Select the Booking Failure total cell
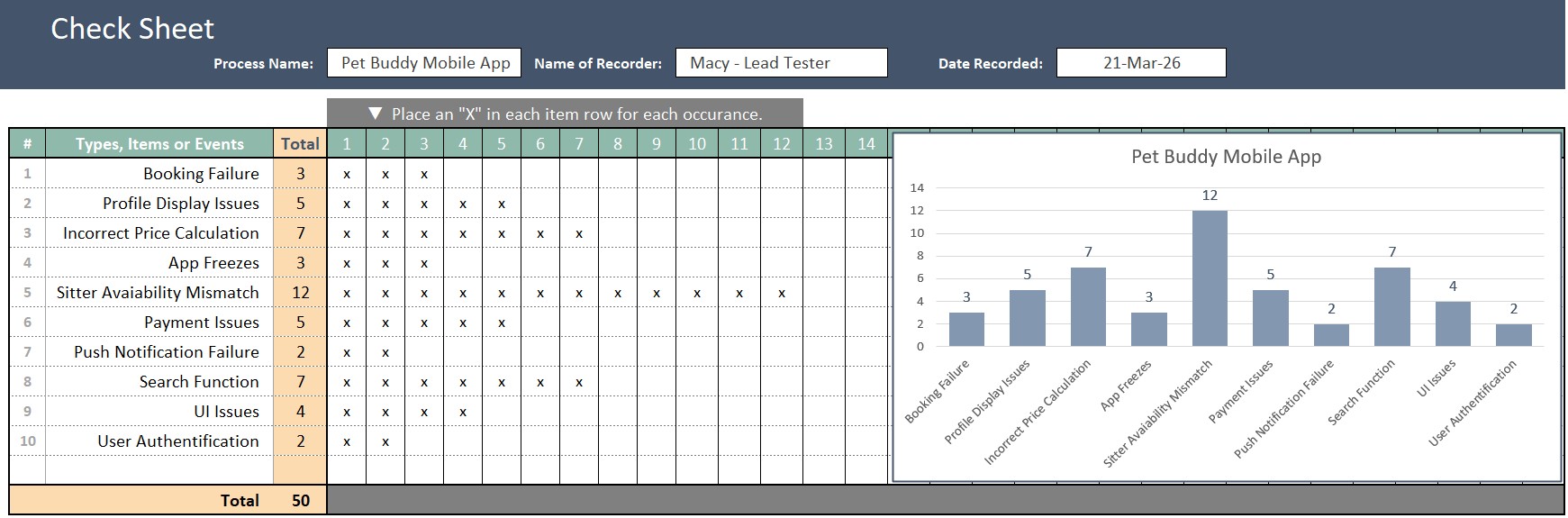The width and height of the screenshot is (1568, 518). (x=300, y=174)
